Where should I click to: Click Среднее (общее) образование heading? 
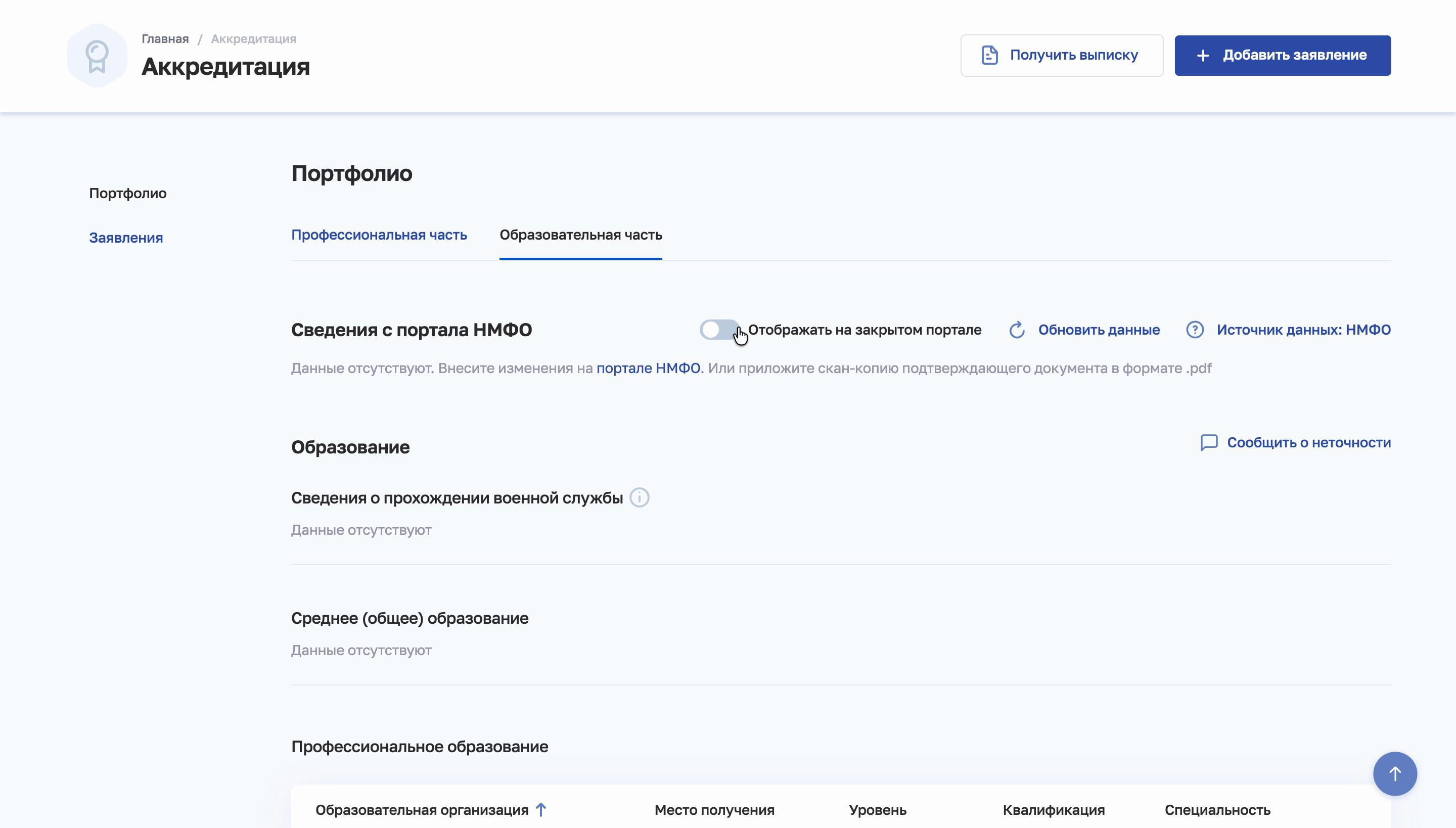pyautogui.click(x=409, y=618)
